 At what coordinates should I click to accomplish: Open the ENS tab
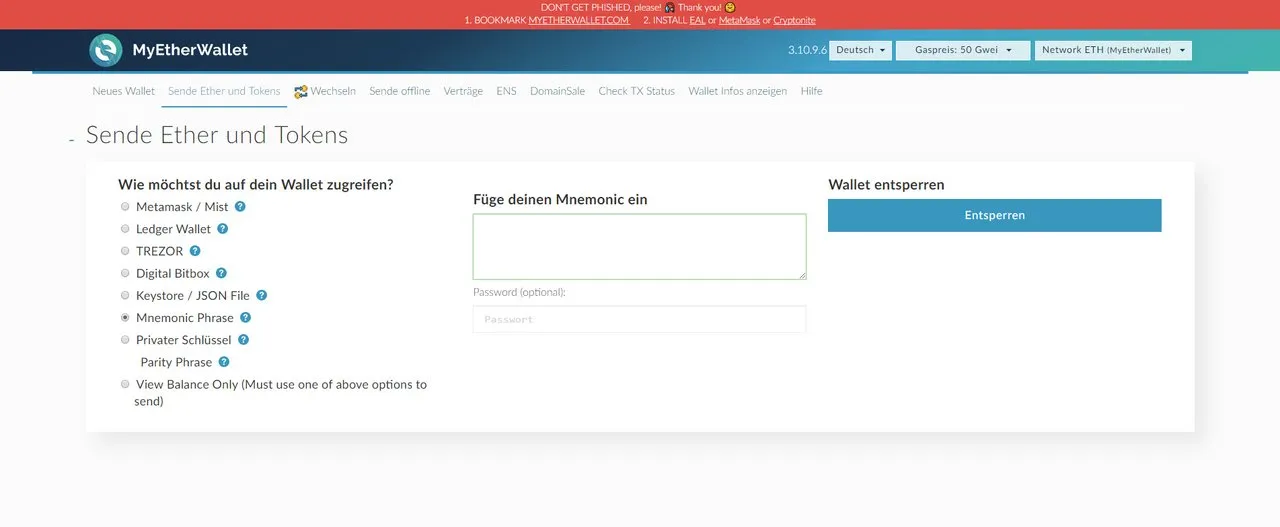pyautogui.click(x=506, y=91)
